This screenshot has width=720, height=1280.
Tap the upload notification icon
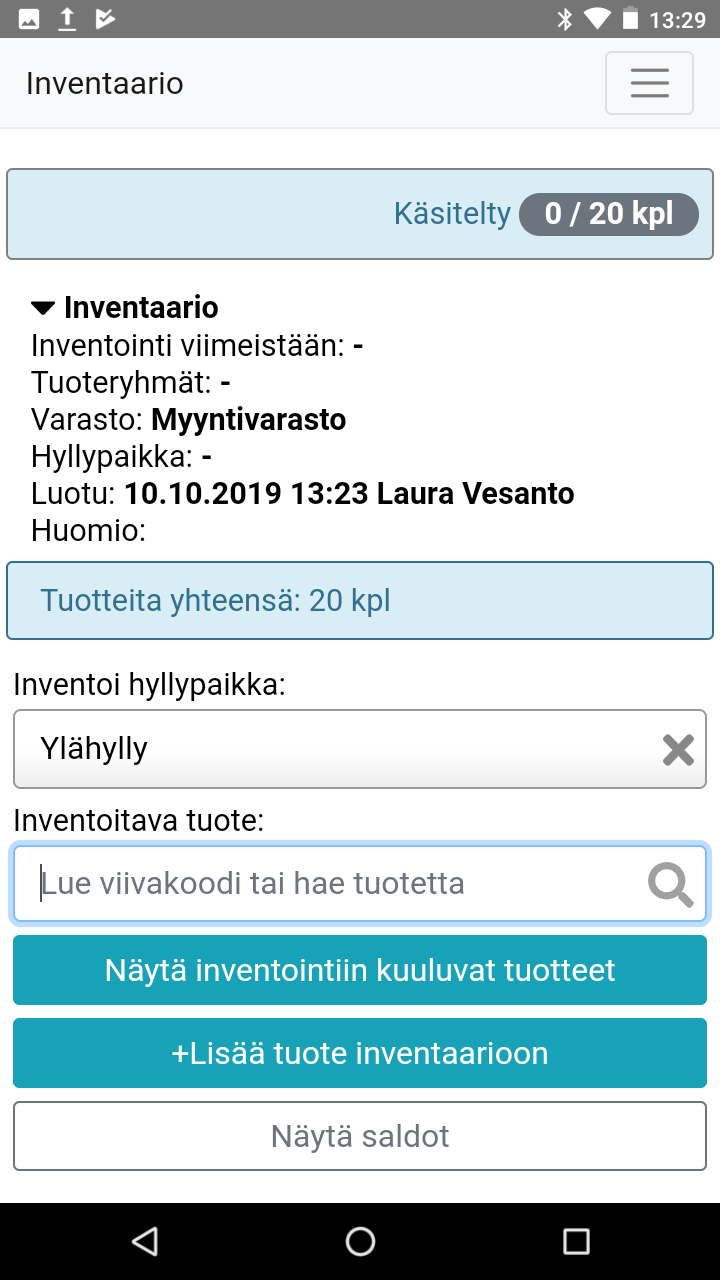67,19
